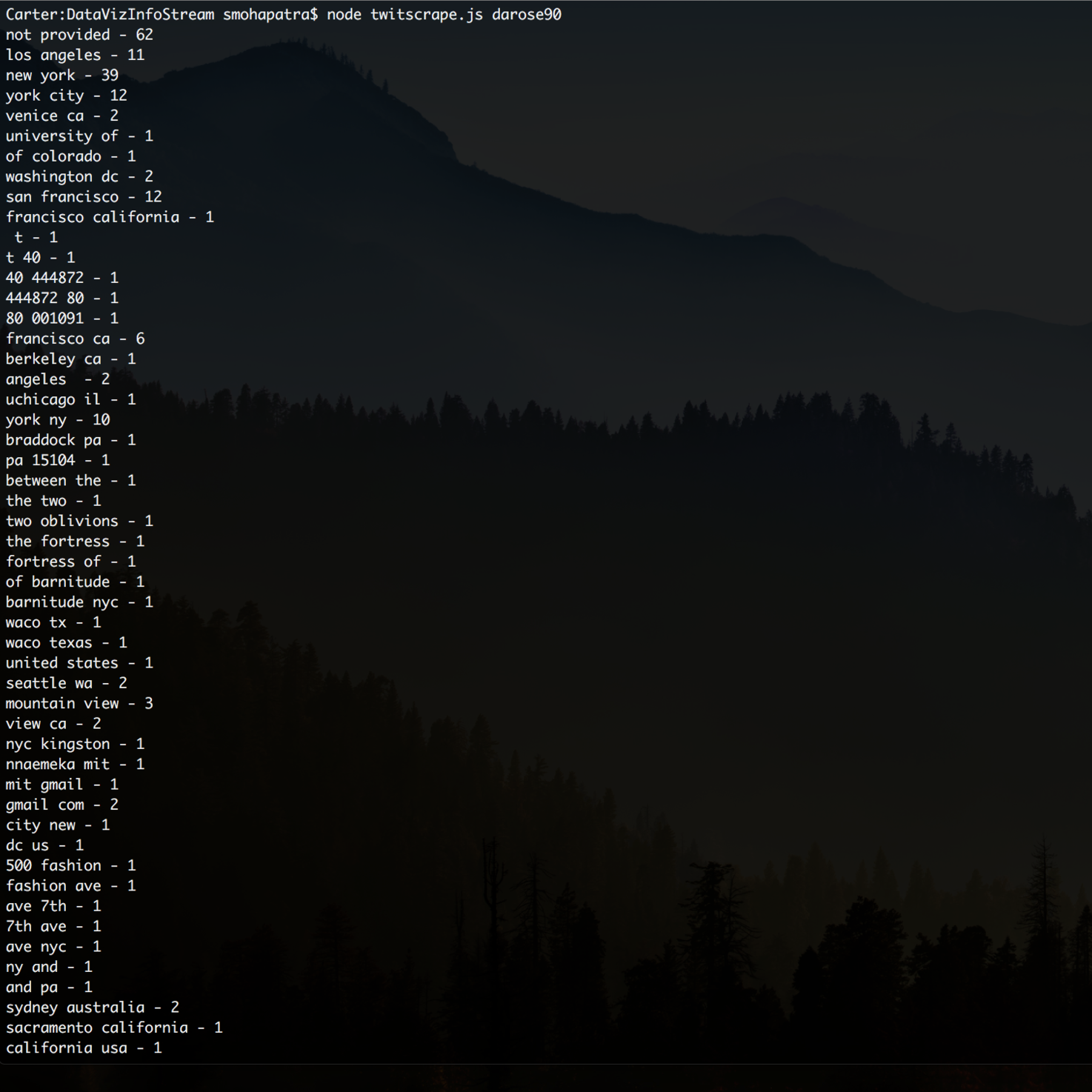Click the '7th ave - 1' line
1092x1092 pixels.
pyautogui.click(x=53, y=927)
